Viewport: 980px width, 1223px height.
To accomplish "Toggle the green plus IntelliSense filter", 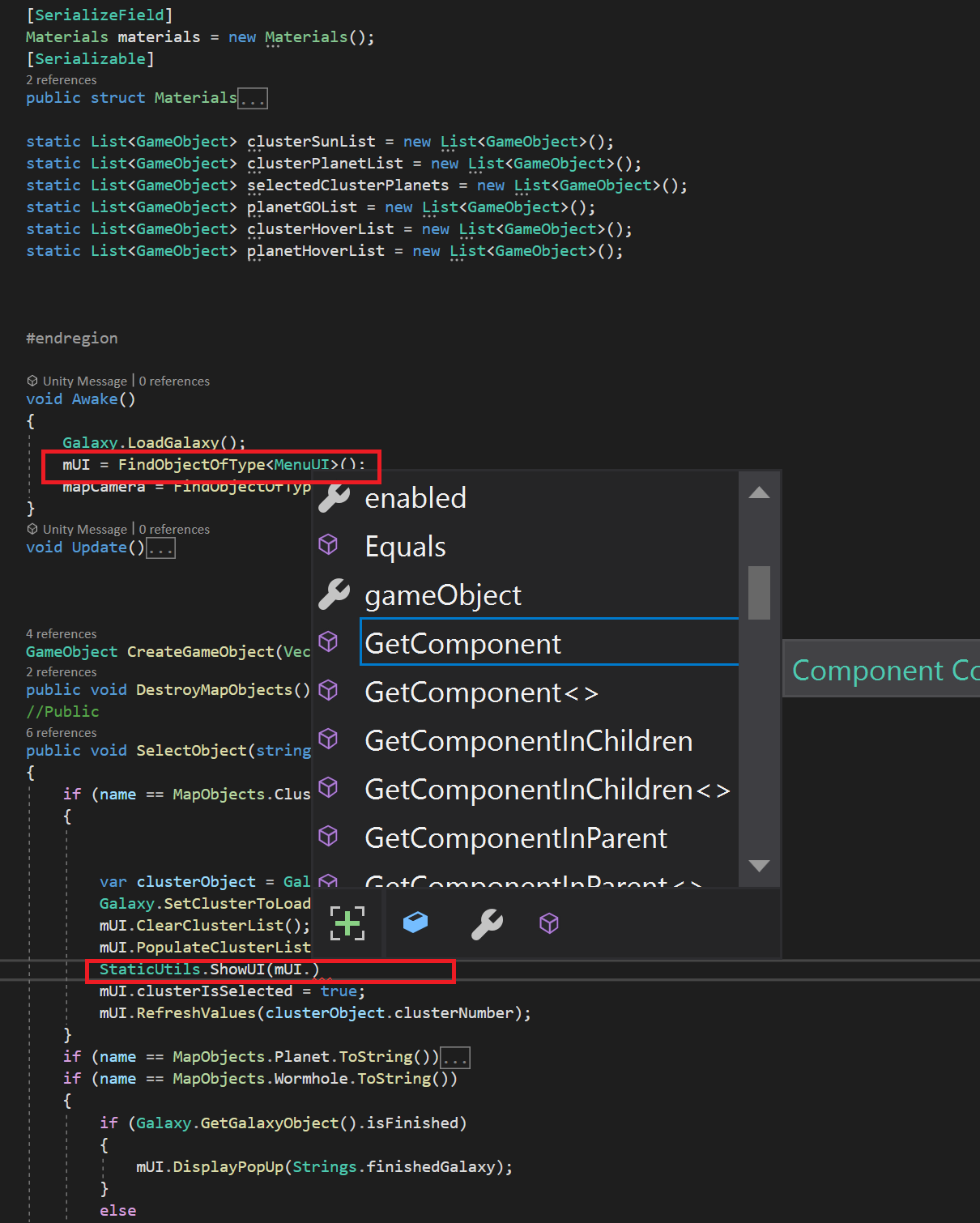I will pyautogui.click(x=347, y=923).
